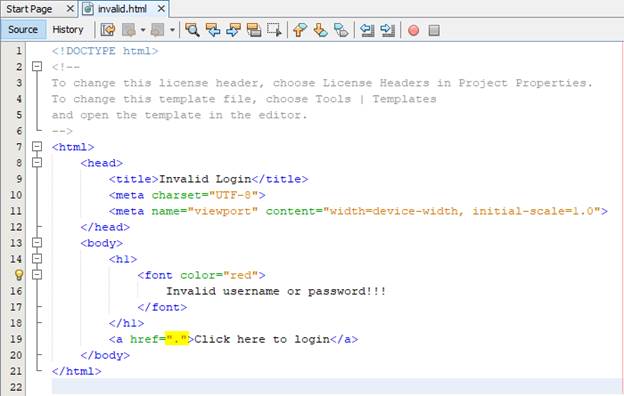Click Stop Macro Recording square icon
Screen dimensions: 624x396
pyautogui.click(x=434, y=30)
